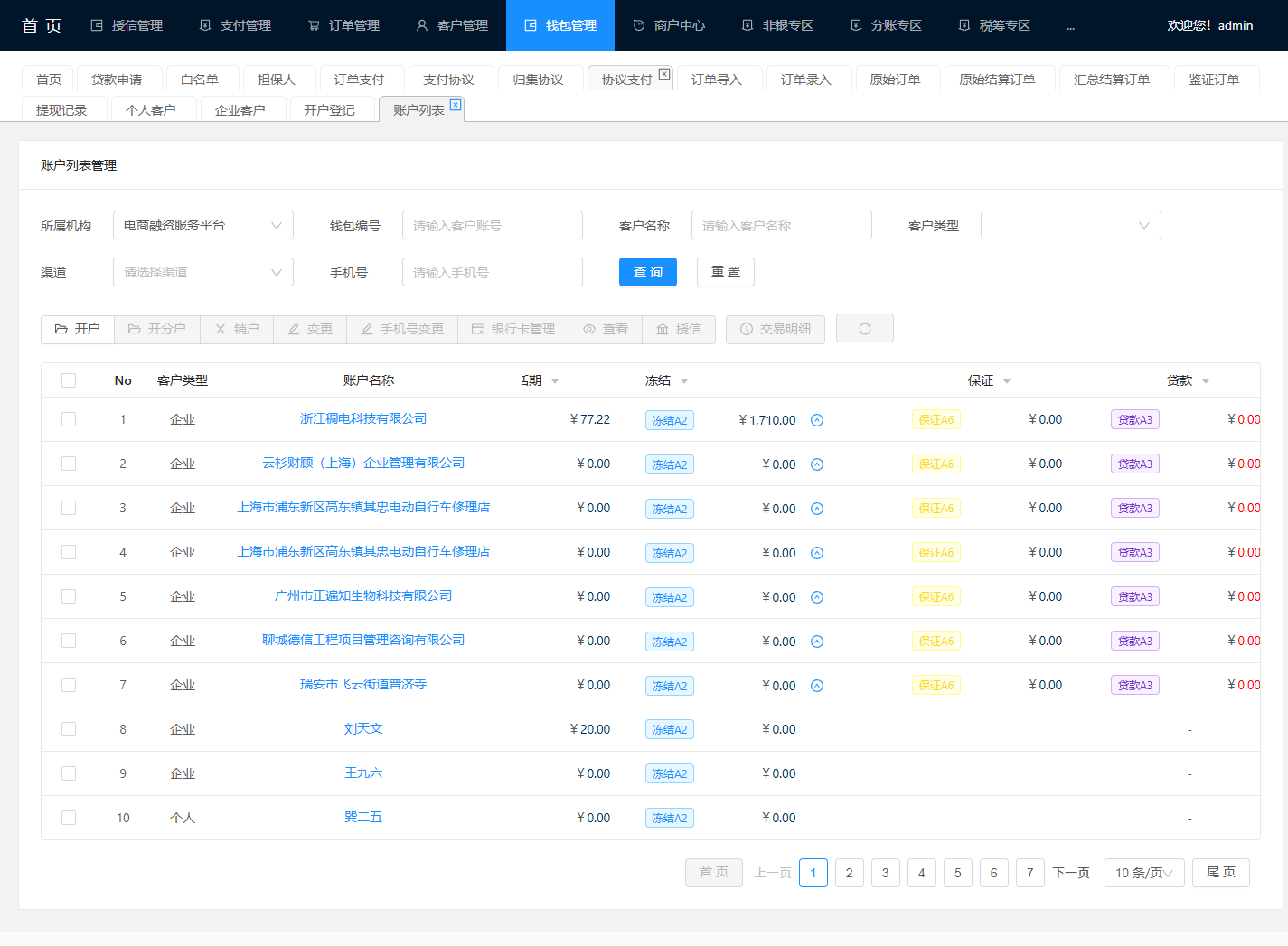Close the 协议支付 tab via its X icon
The width and height of the screenshot is (1288, 946).
pos(664,74)
